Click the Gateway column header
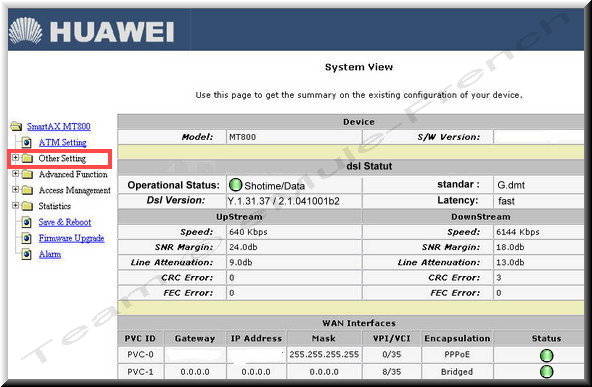Viewport: 592px width, 387px height. point(195,339)
